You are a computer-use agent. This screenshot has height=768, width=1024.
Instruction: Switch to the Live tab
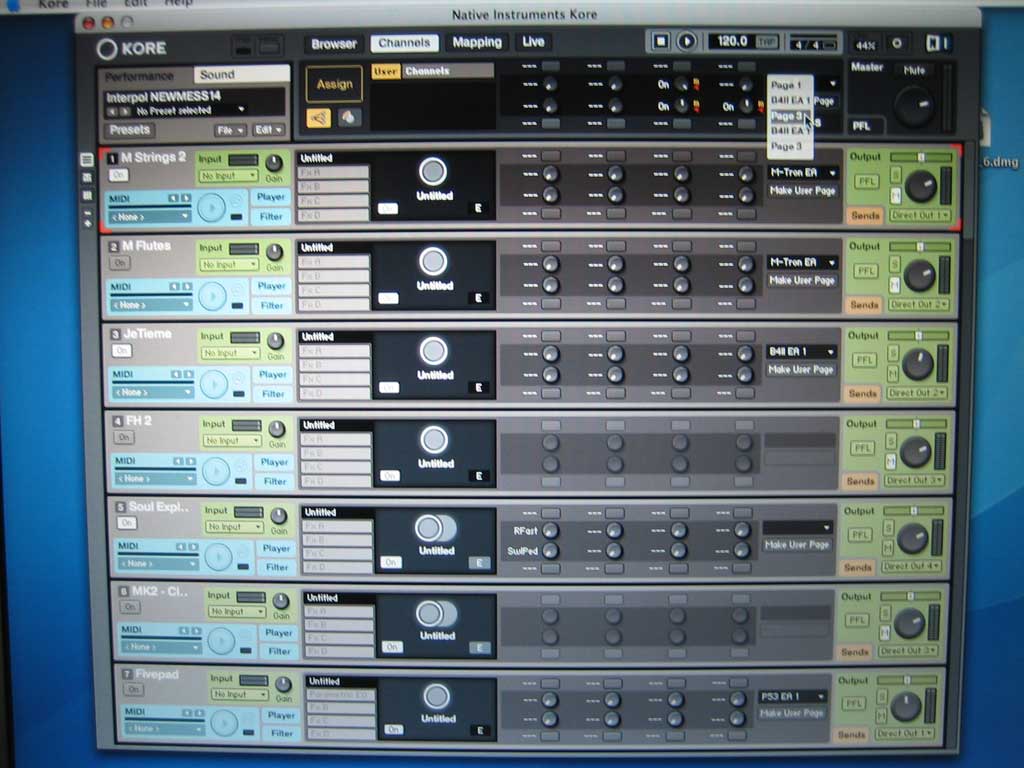coord(533,42)
